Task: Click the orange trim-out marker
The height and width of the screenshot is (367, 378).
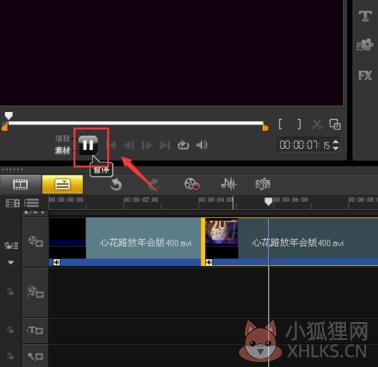Action: (265, 128)
